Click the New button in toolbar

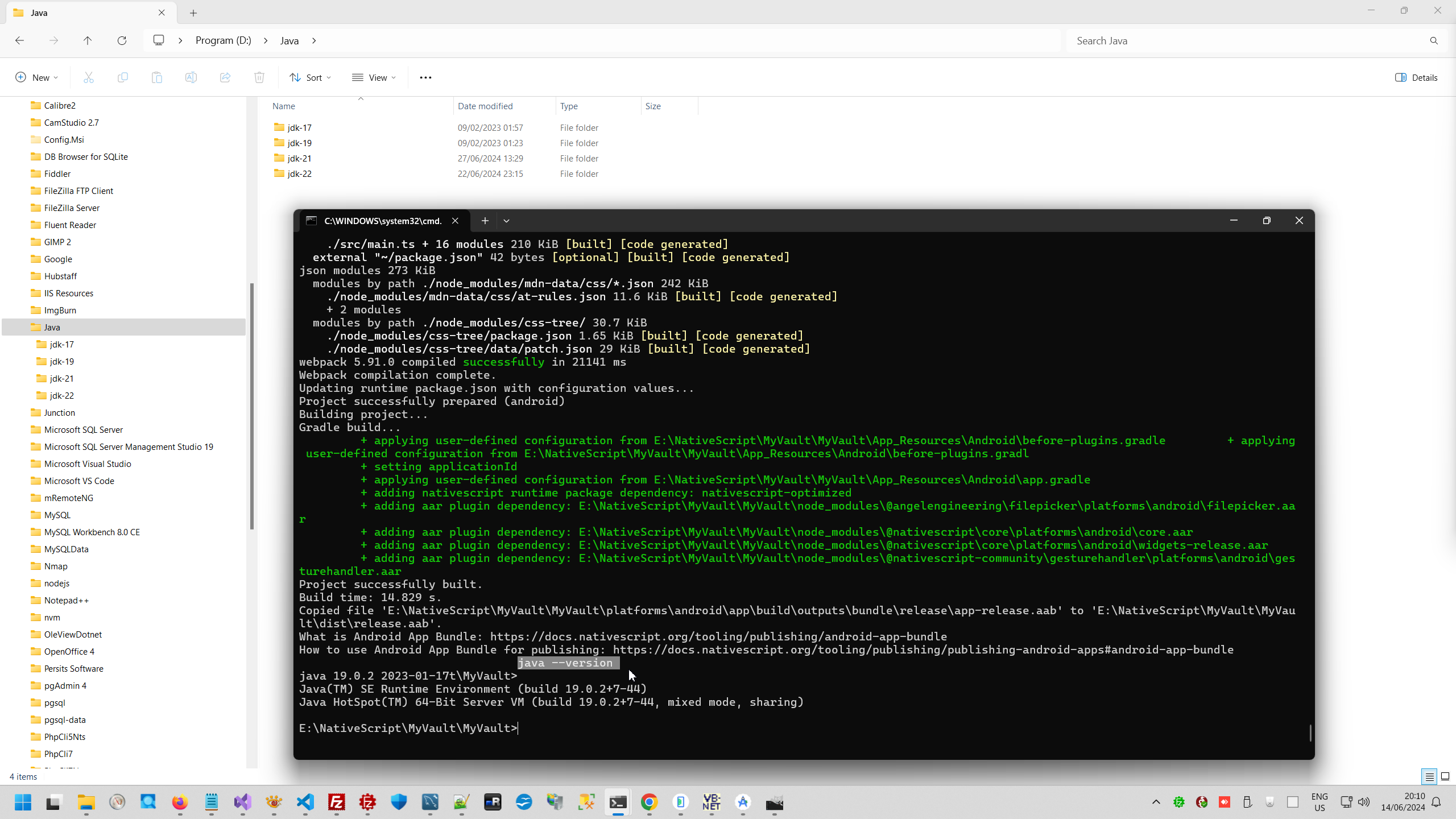click(x=36, y=77)
